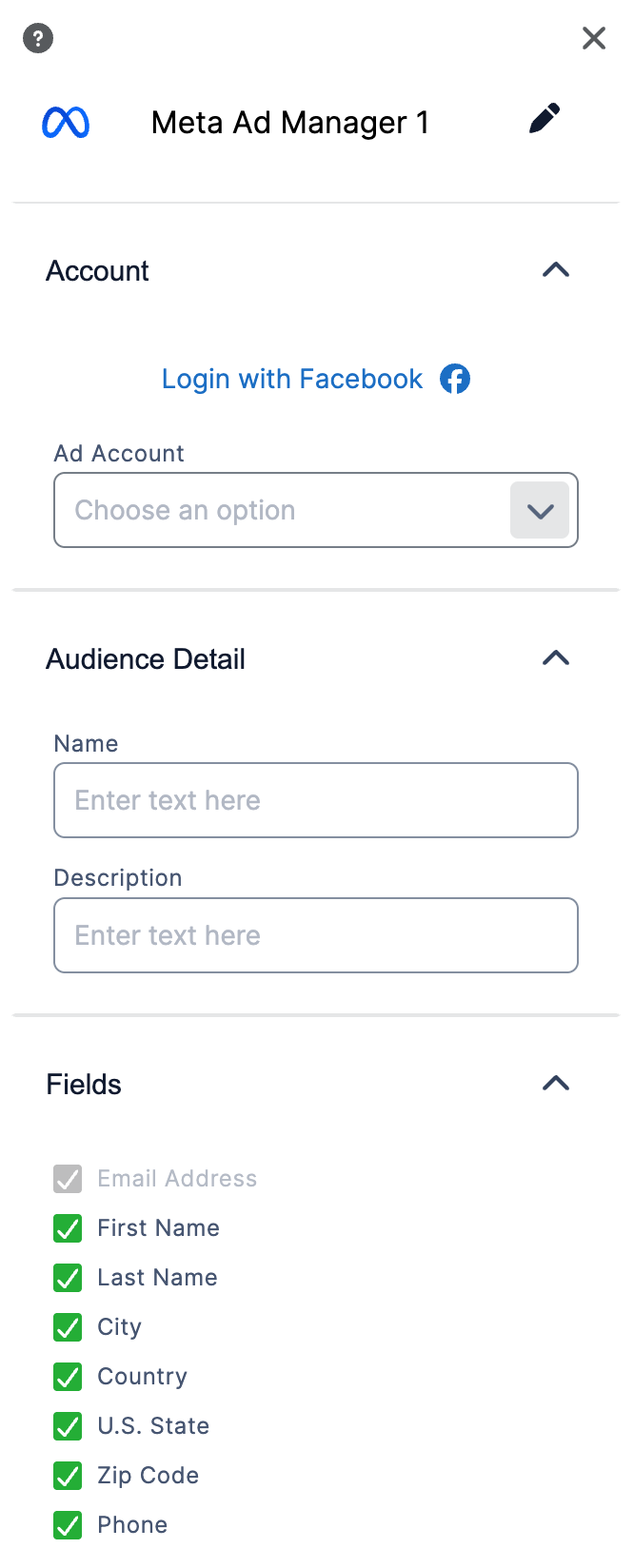Open the Ad Account dropdown arrow
The image size is (634, 1568).
(540, 510)
